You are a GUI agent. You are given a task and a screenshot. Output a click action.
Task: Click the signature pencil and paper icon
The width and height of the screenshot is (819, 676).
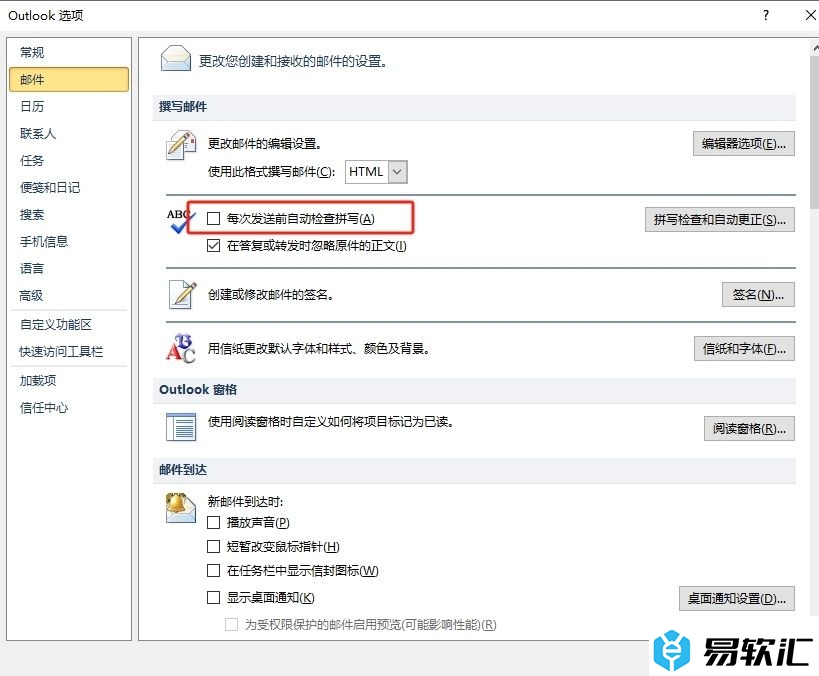click(x=182, y=294)
